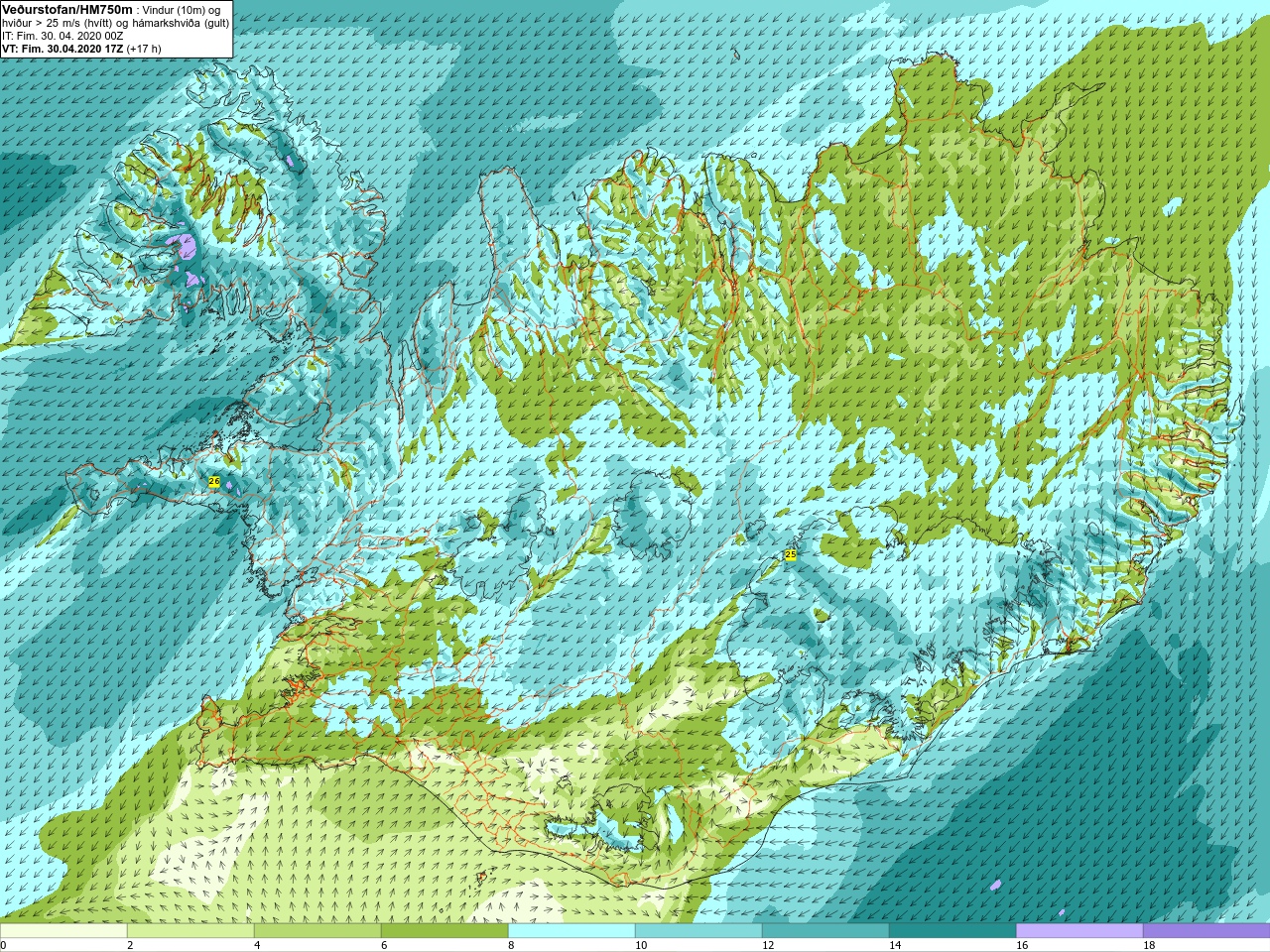
Task: Select the above 18 m/s violet legend swatch
Action: coord(1206,931)
